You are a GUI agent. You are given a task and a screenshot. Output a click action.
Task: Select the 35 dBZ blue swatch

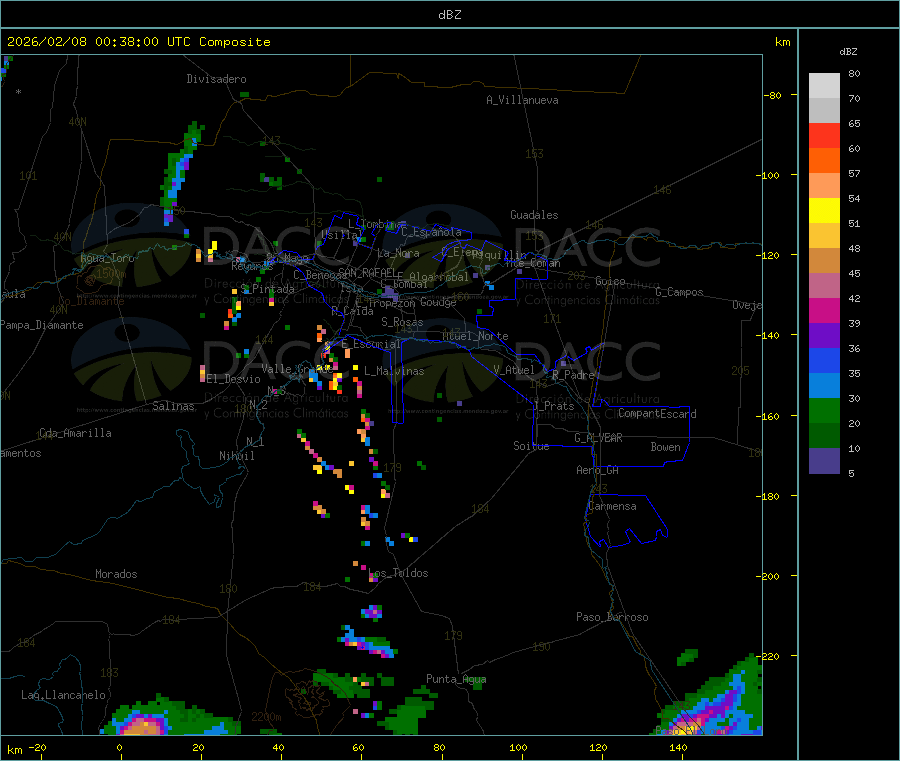(824, 361)
